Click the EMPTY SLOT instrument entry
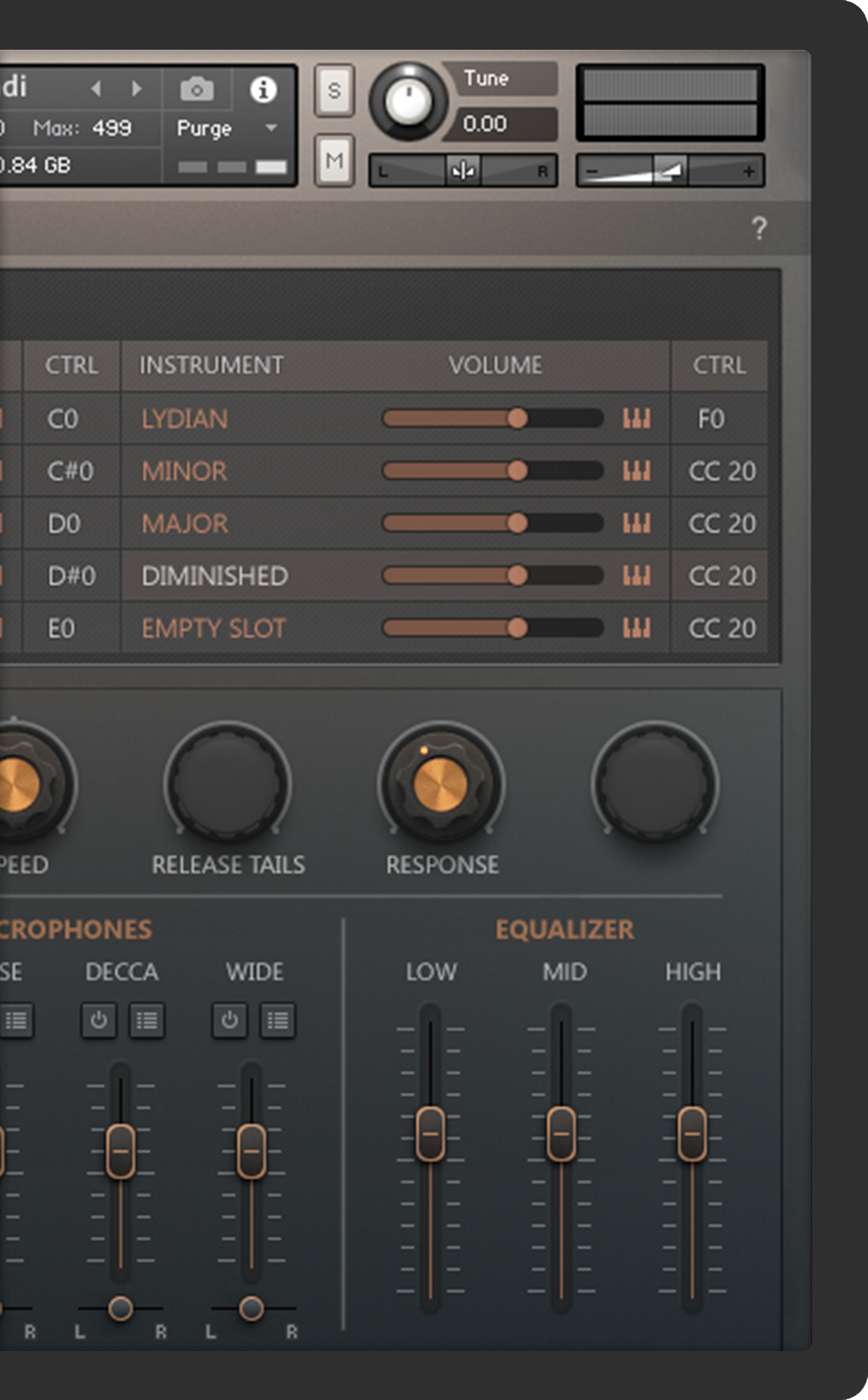Screen dimensions: 868x1400 (x=213, y=628)
